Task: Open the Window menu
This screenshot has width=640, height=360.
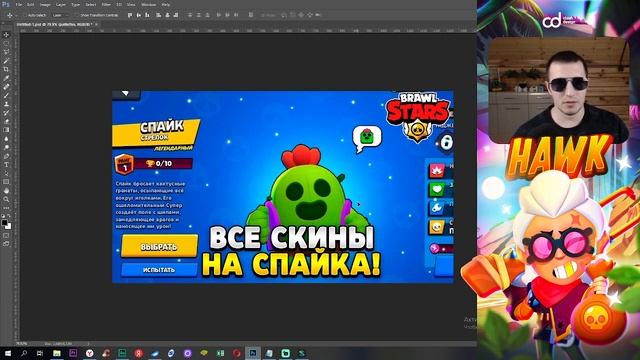Action: [x=148, y=4]
